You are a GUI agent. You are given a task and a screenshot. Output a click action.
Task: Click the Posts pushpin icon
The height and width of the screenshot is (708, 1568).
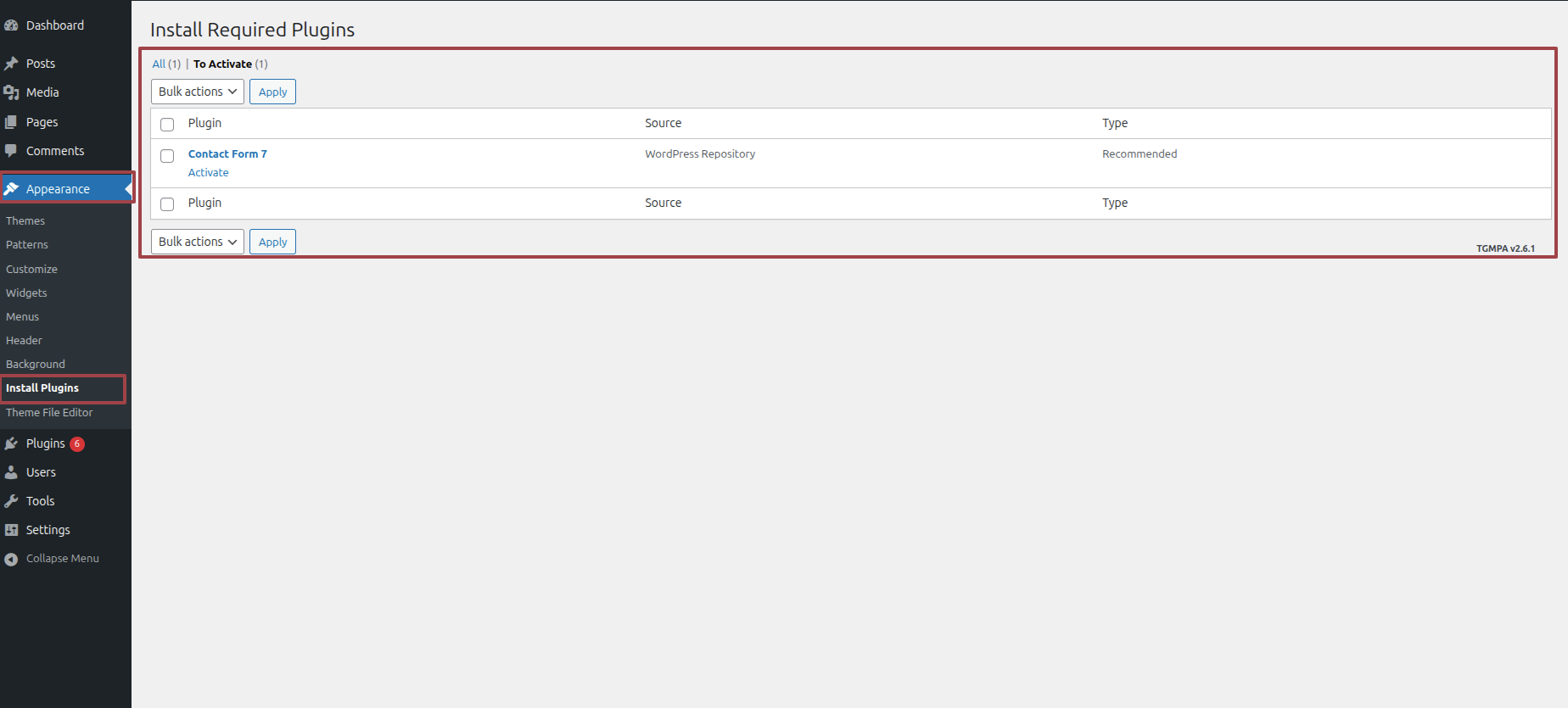11,64
